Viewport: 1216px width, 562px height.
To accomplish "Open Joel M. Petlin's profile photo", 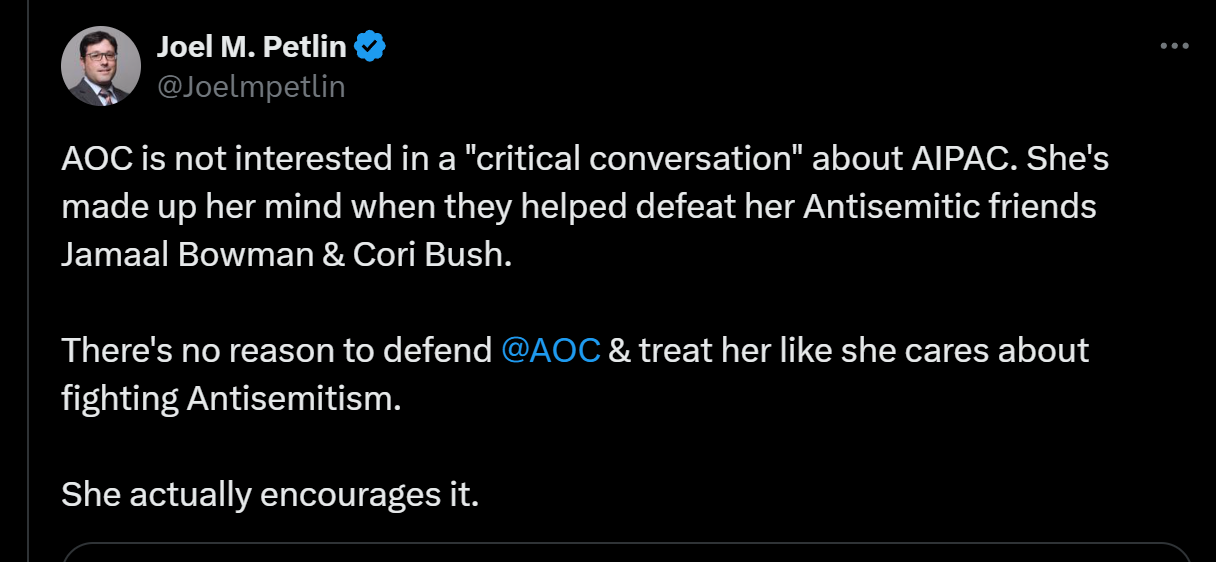I will (x=101, y=66).
